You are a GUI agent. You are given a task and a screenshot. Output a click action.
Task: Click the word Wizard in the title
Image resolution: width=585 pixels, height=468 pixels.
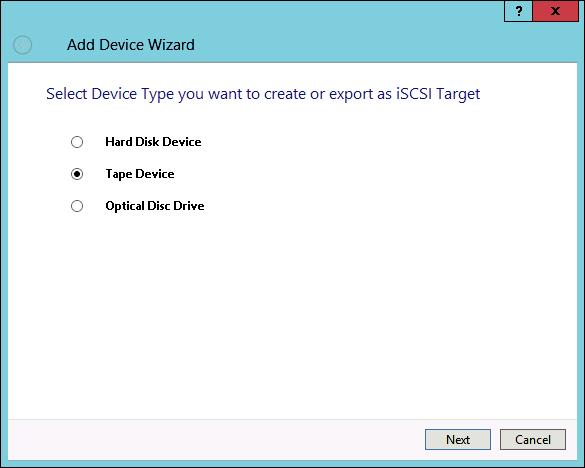click(x=171, y=45)
